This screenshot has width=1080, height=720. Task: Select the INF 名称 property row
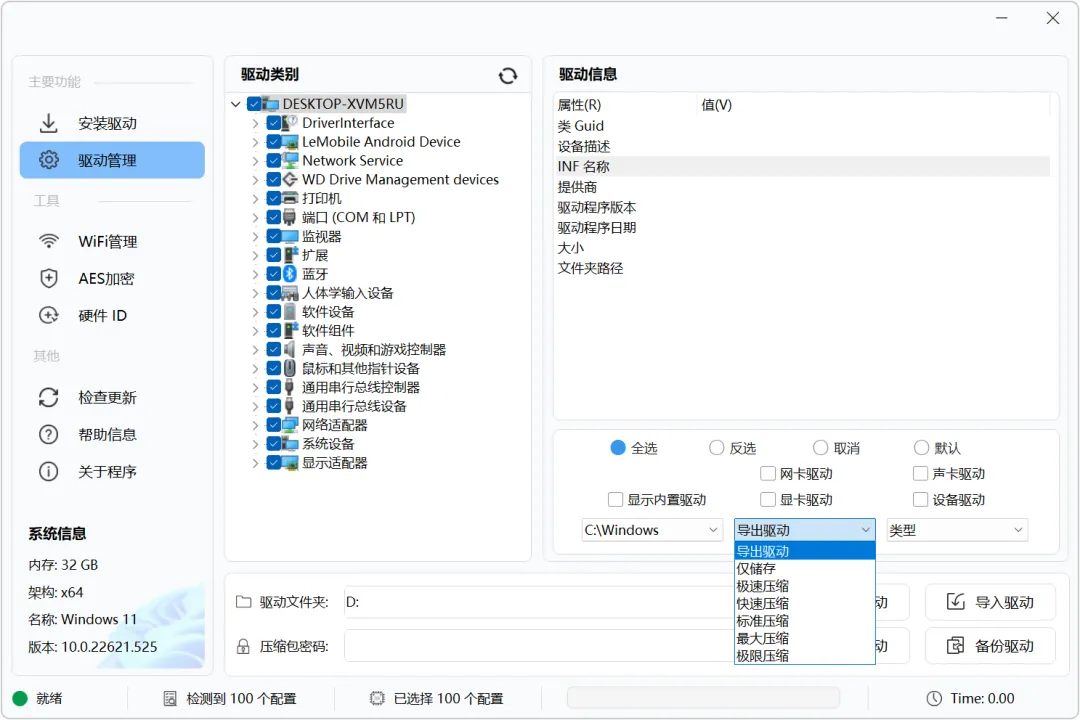tap(802, 166)
